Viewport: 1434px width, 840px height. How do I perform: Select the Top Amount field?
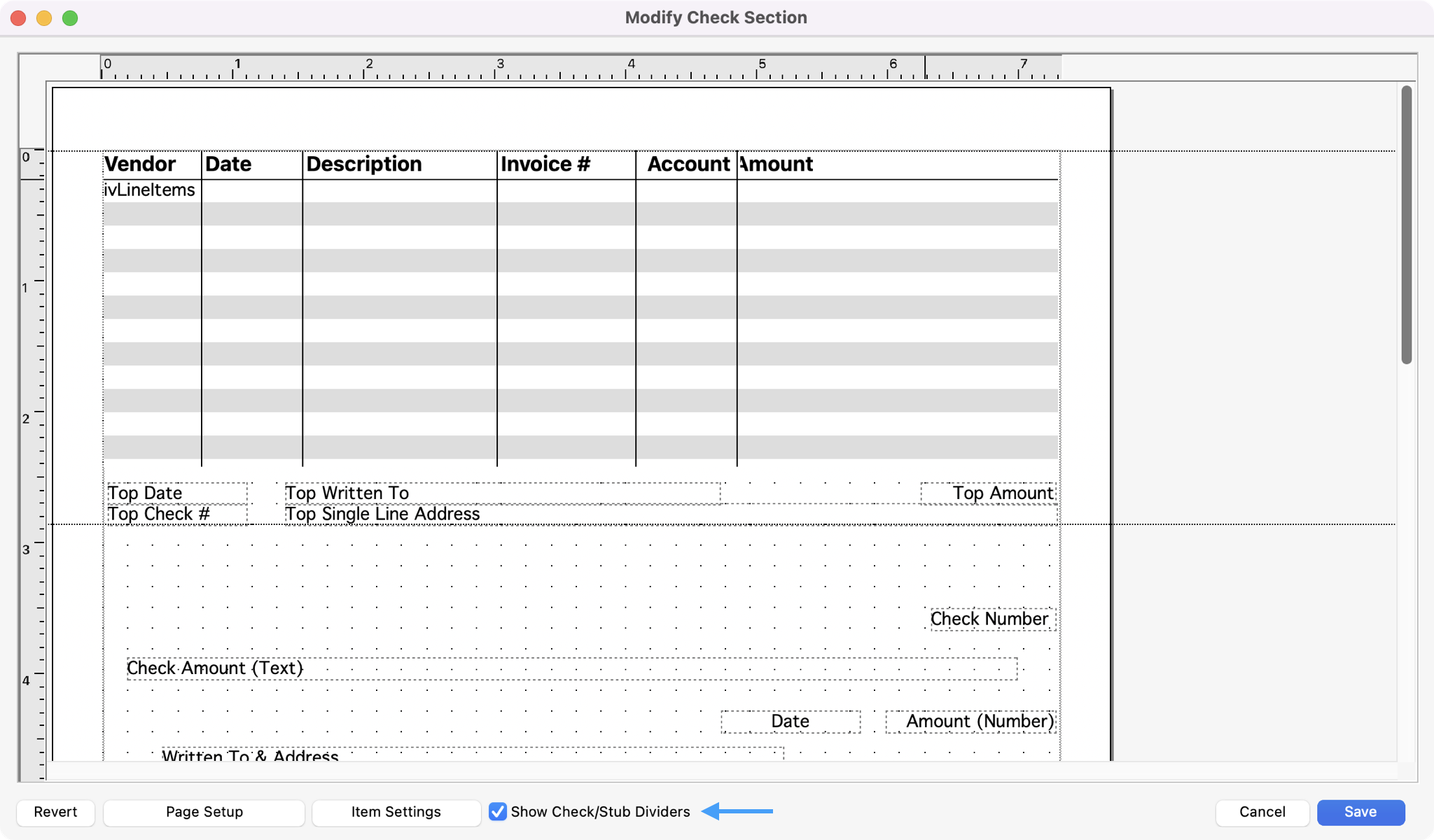(988, 493)
